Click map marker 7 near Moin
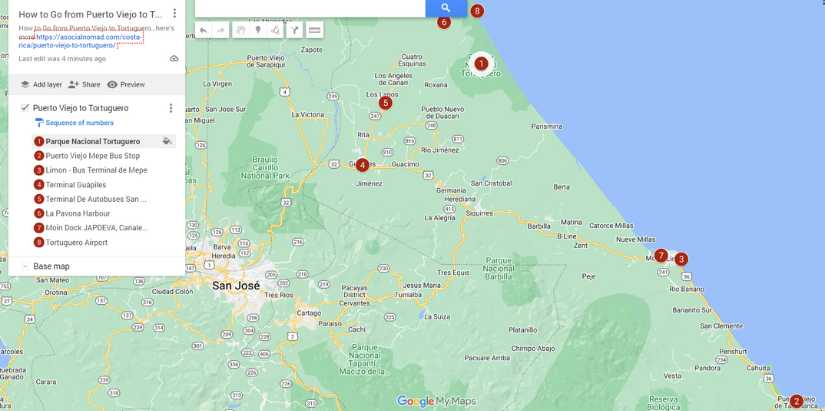The width and height of the screenshot is (825, 411). tap(661, 256)
